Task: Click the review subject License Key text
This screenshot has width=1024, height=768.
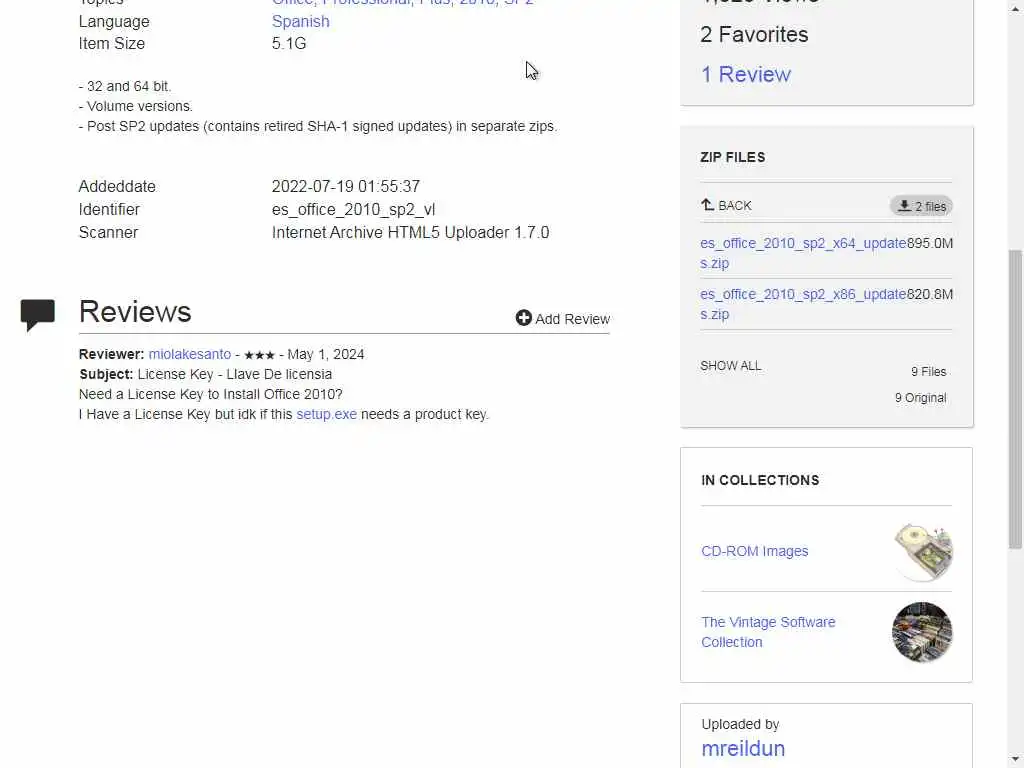Action: pyautogui.click(x=234, y=374)
